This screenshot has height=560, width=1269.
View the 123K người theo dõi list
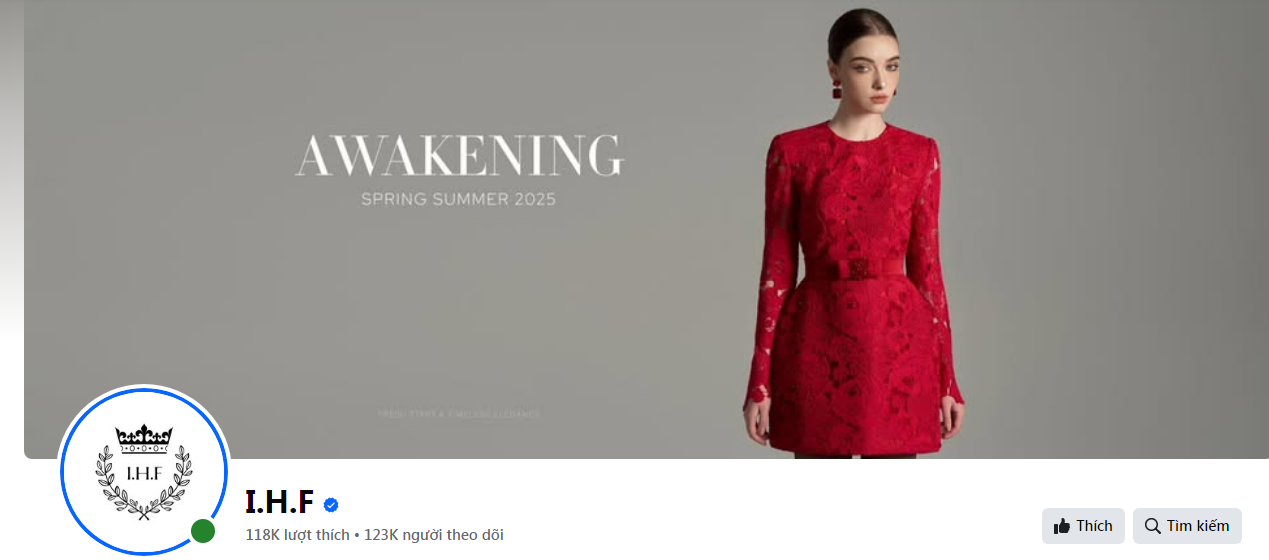point(434,535)
